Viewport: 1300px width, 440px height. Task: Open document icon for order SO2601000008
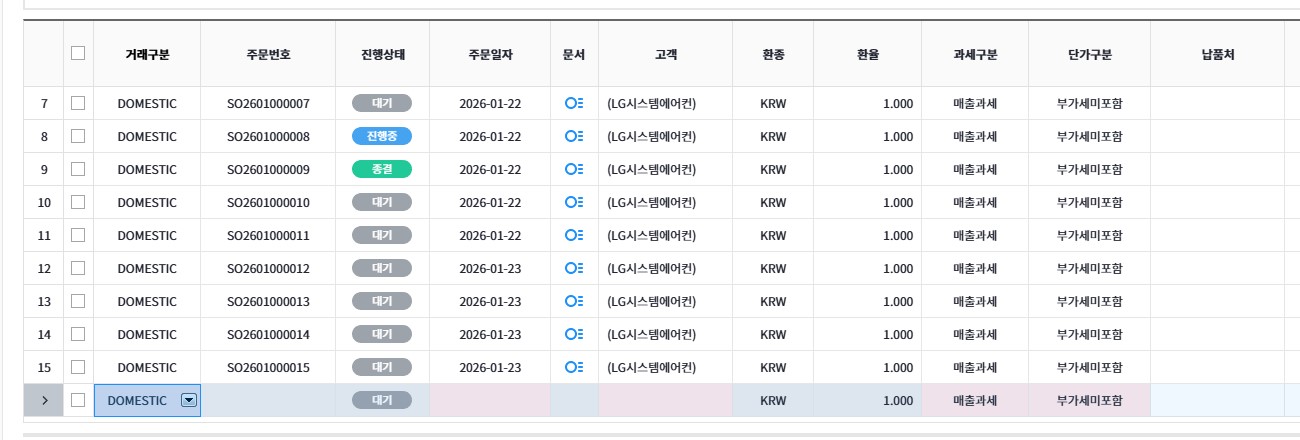[574, 136]
